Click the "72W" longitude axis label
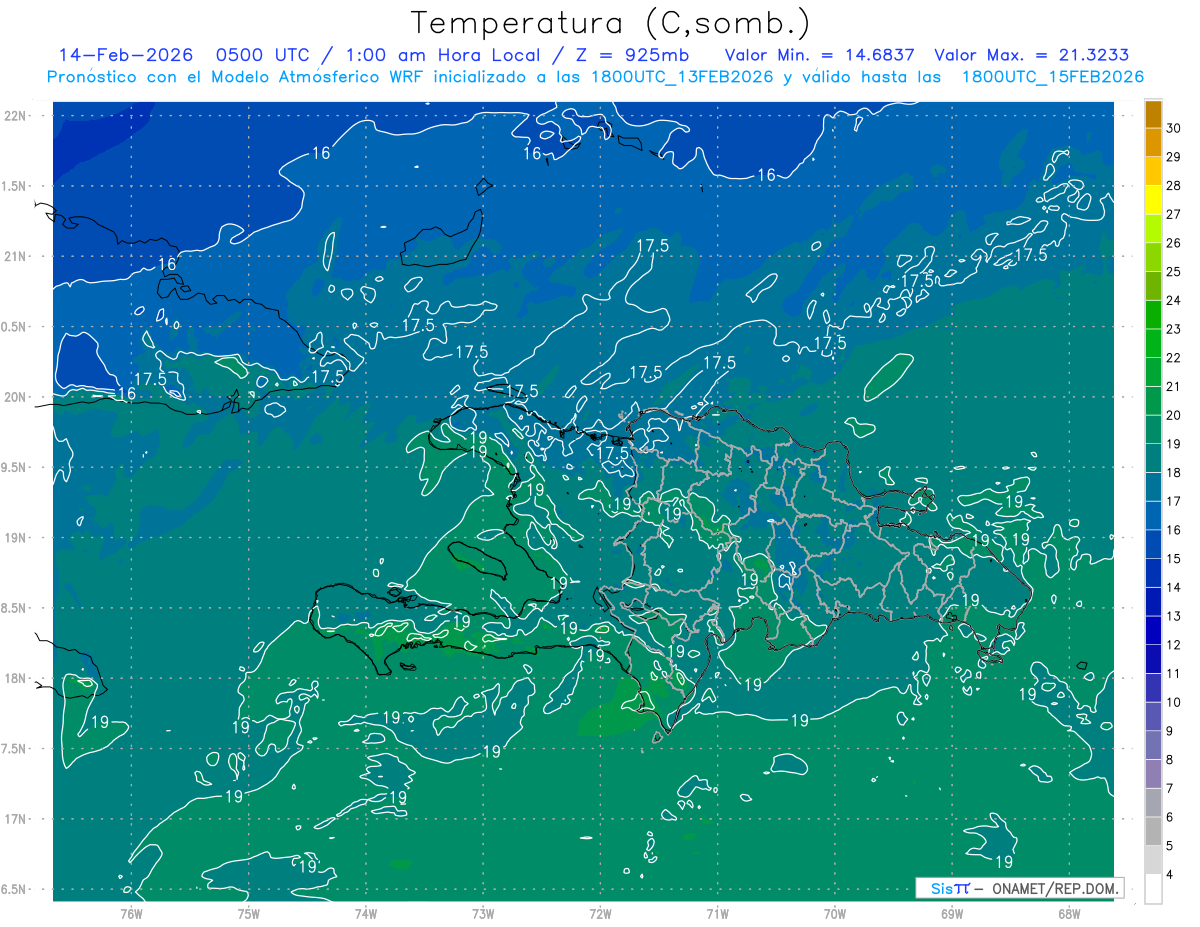1200x927 pixels. point(600,913)
